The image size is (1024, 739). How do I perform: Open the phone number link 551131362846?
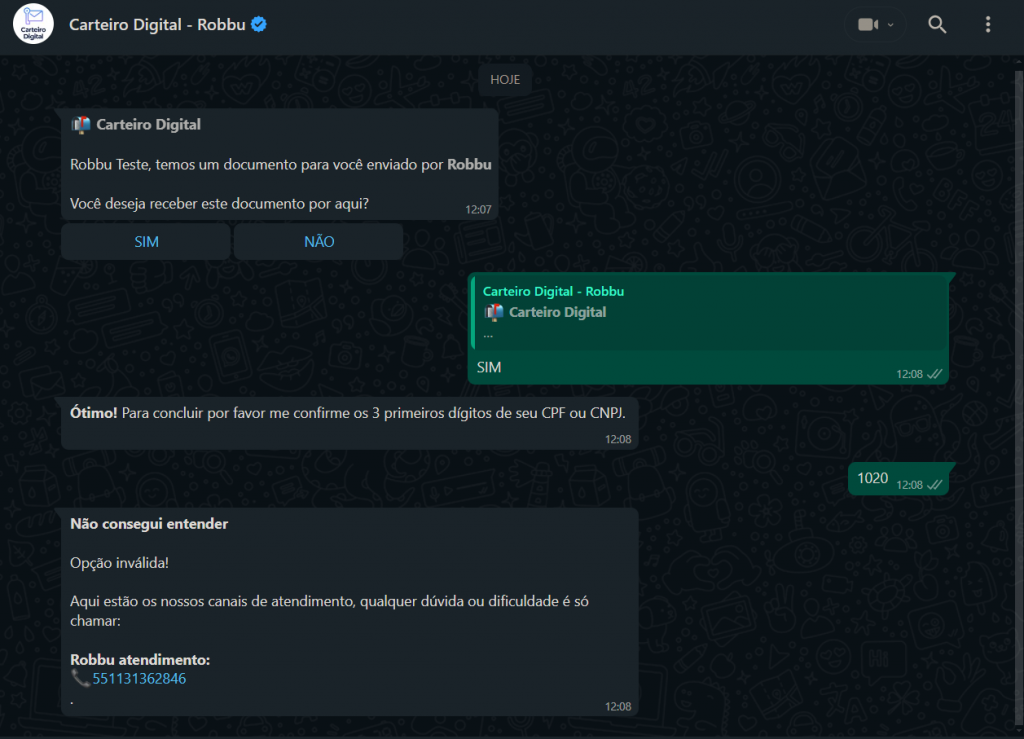(139, 679)
